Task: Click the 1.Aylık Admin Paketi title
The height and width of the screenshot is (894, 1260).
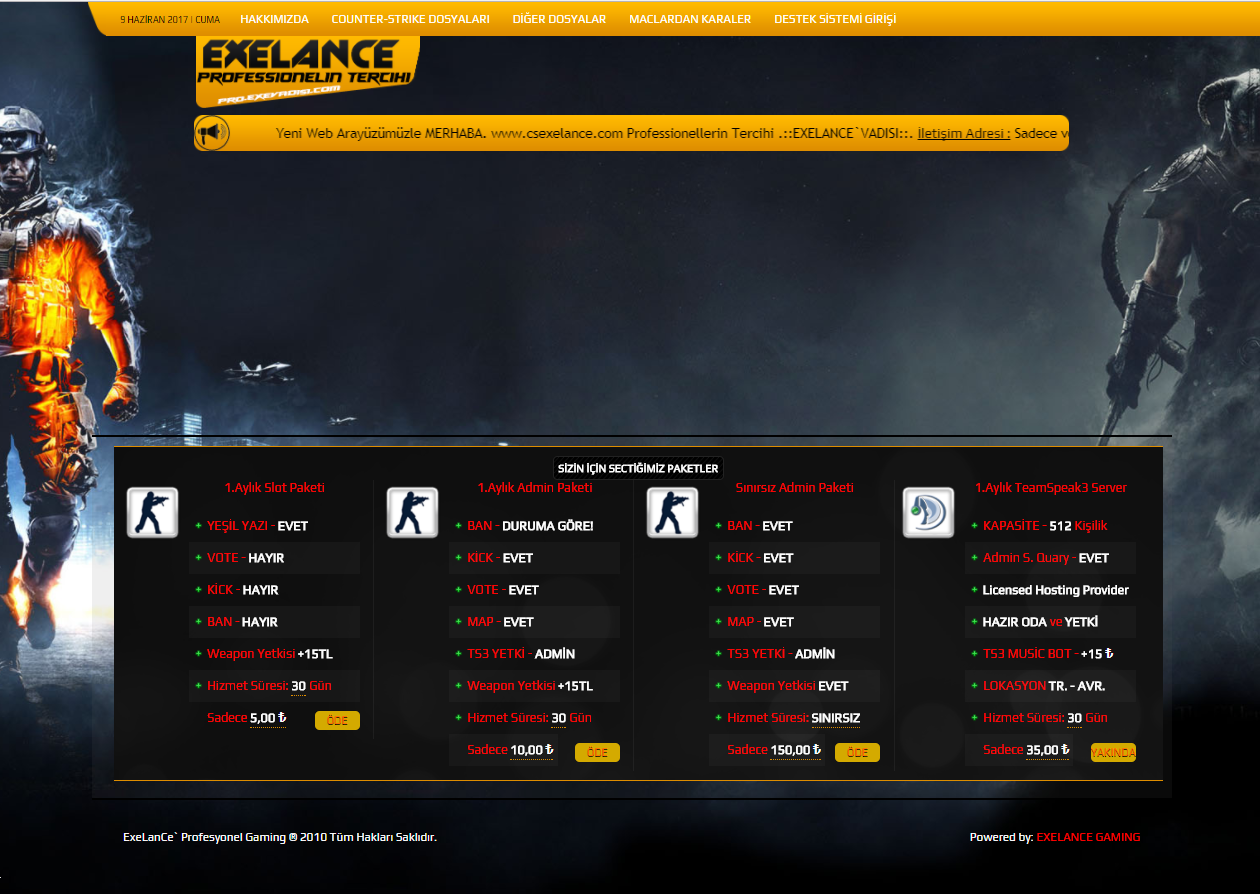Action: (x=535, y=487)
